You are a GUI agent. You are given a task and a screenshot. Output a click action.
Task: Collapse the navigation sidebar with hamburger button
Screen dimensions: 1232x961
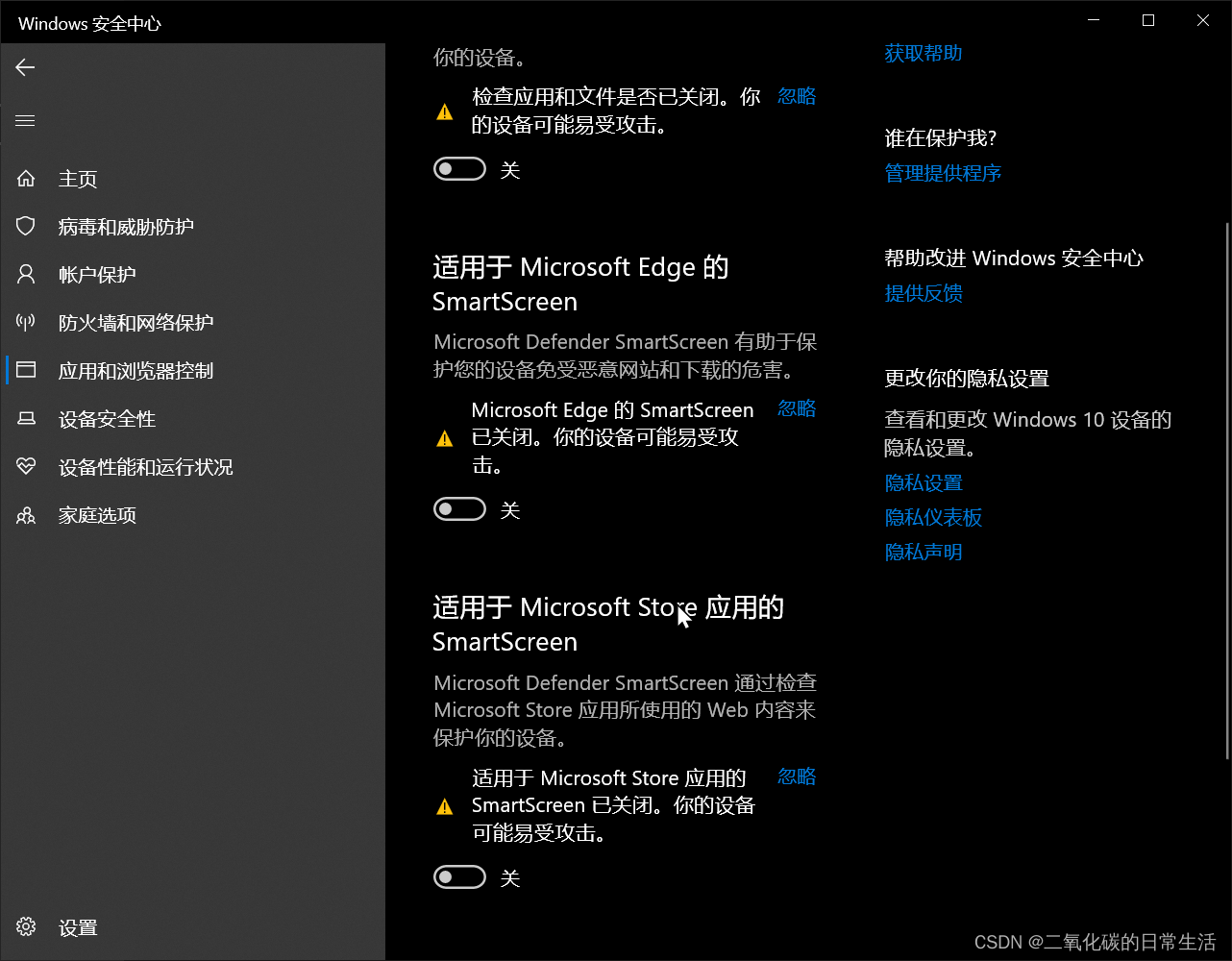[x=25, y=120]
